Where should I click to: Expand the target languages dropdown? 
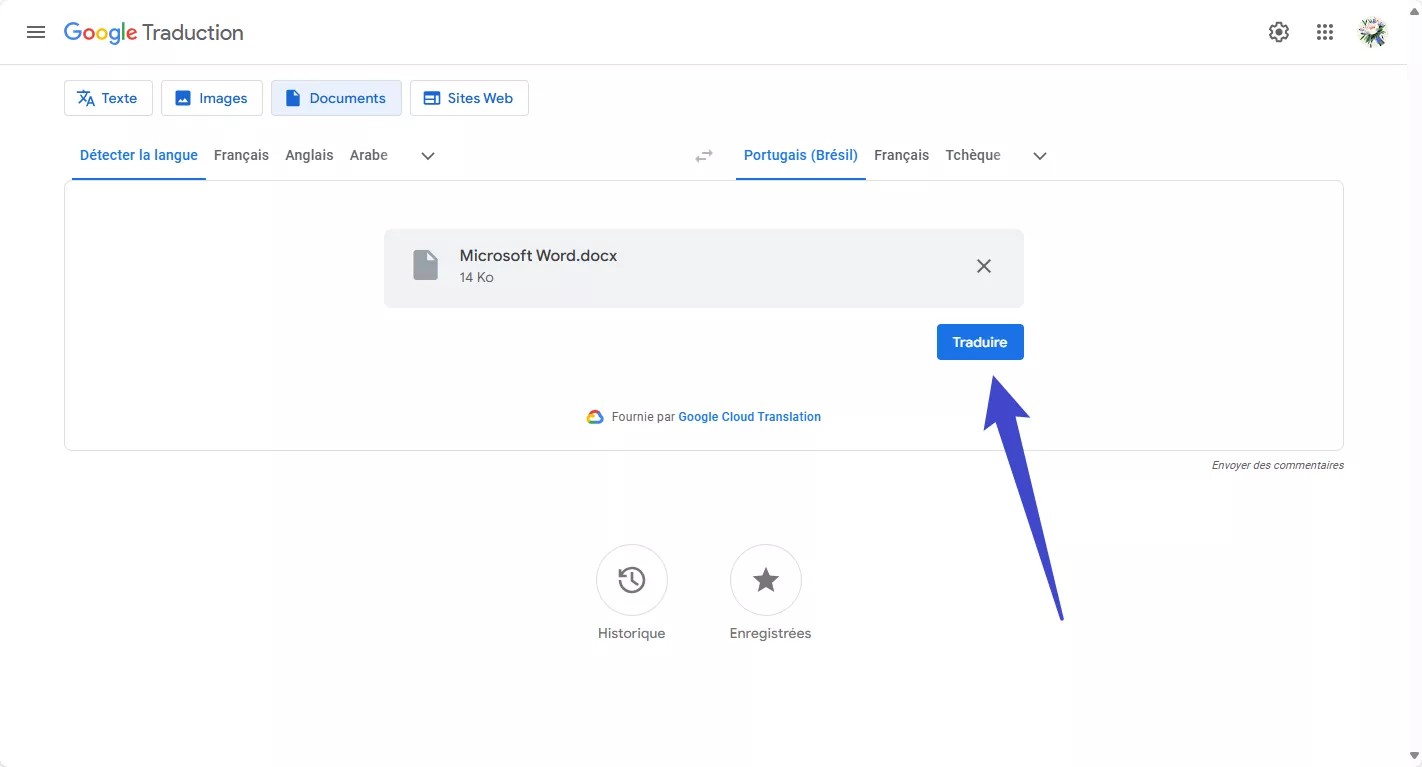click(x=1040, y=156)
